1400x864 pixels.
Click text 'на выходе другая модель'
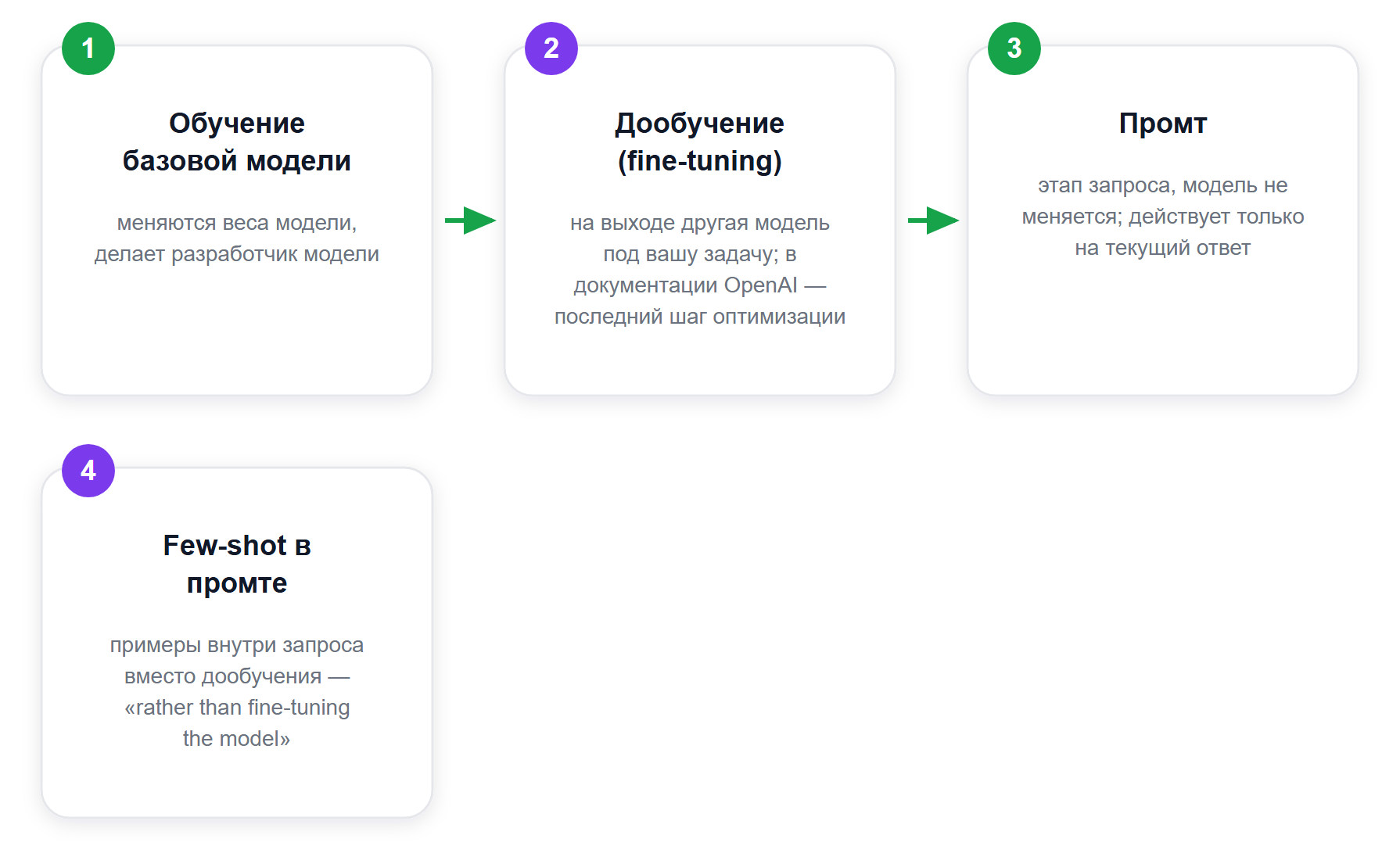tap(700, 223)
